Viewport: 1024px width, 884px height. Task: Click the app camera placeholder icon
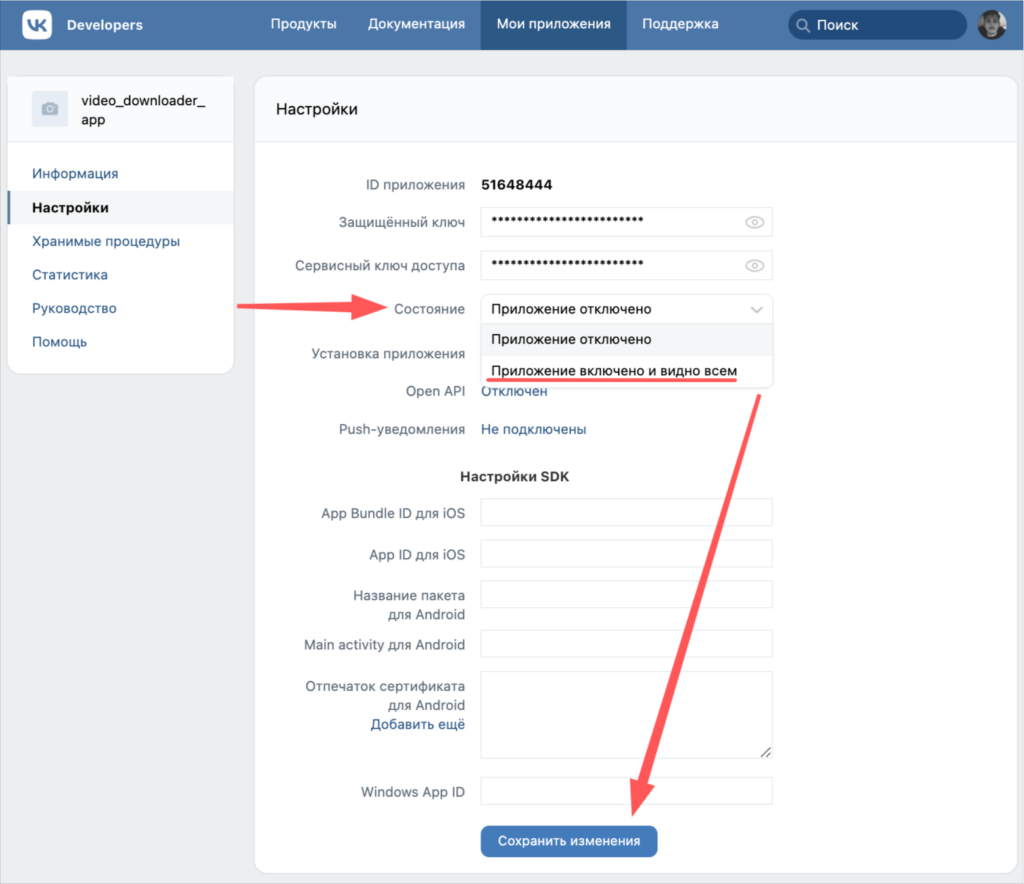pos(50,109)
